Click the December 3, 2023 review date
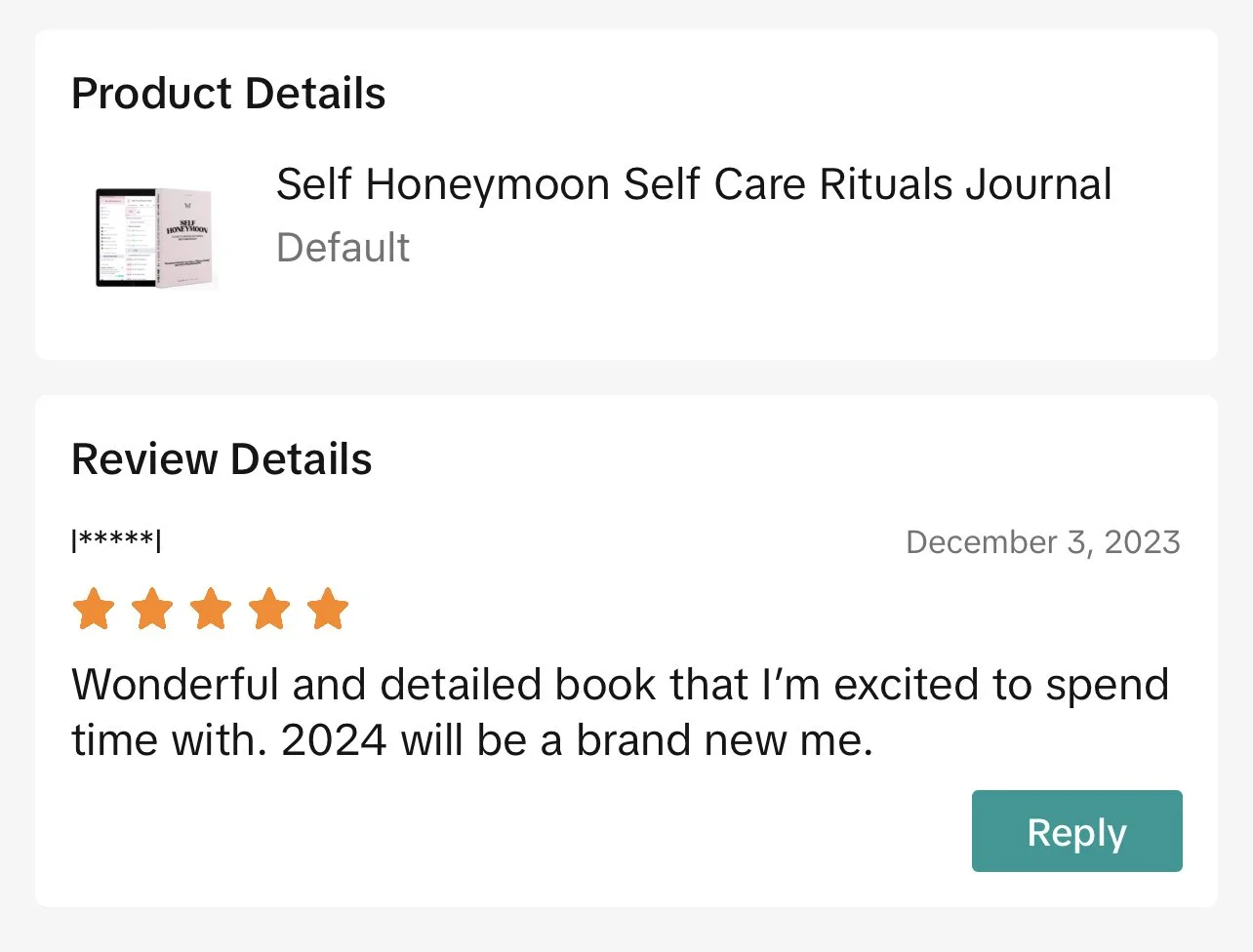Screen dimensions: 1253x952 coord(1043,542)
